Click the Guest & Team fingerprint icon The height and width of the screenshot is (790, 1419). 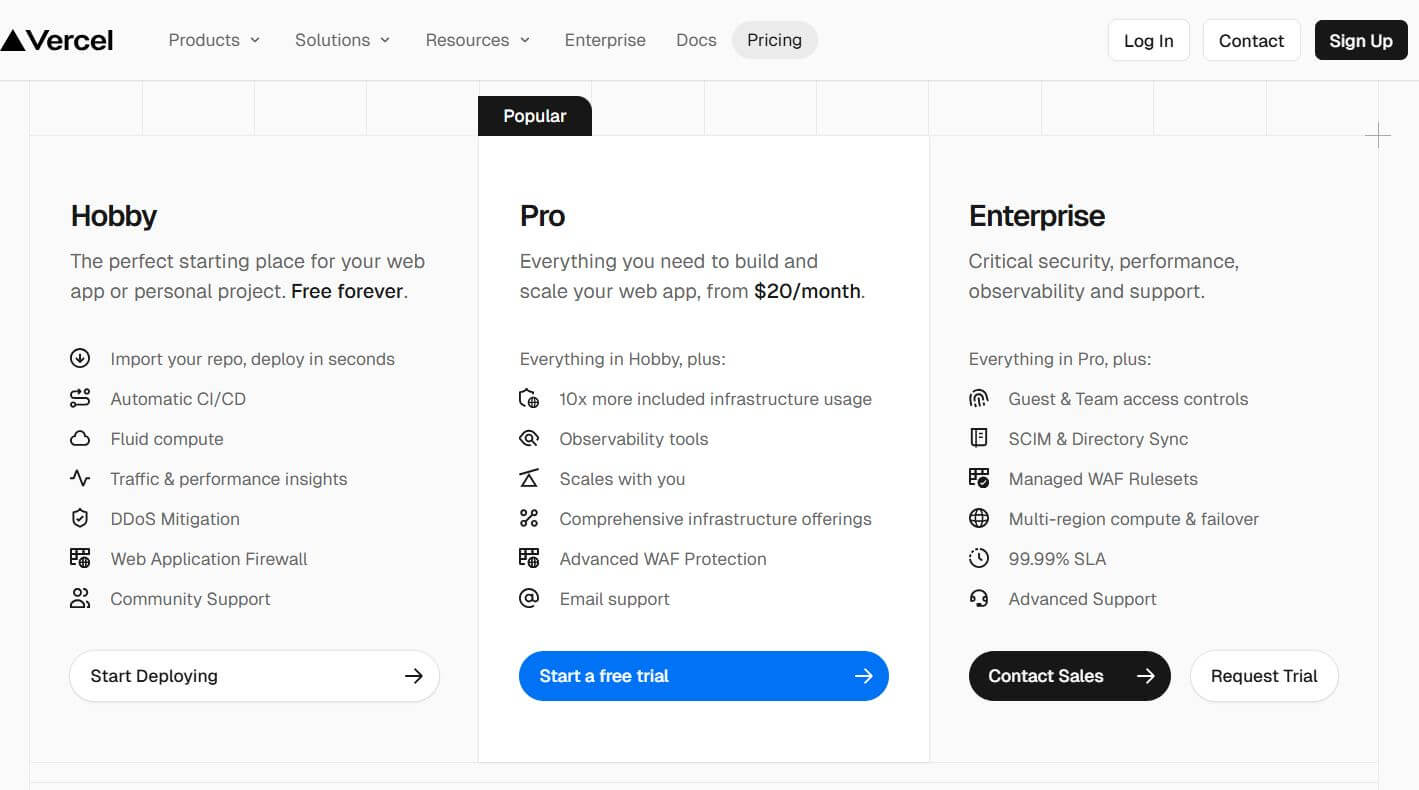coord(979,399)
